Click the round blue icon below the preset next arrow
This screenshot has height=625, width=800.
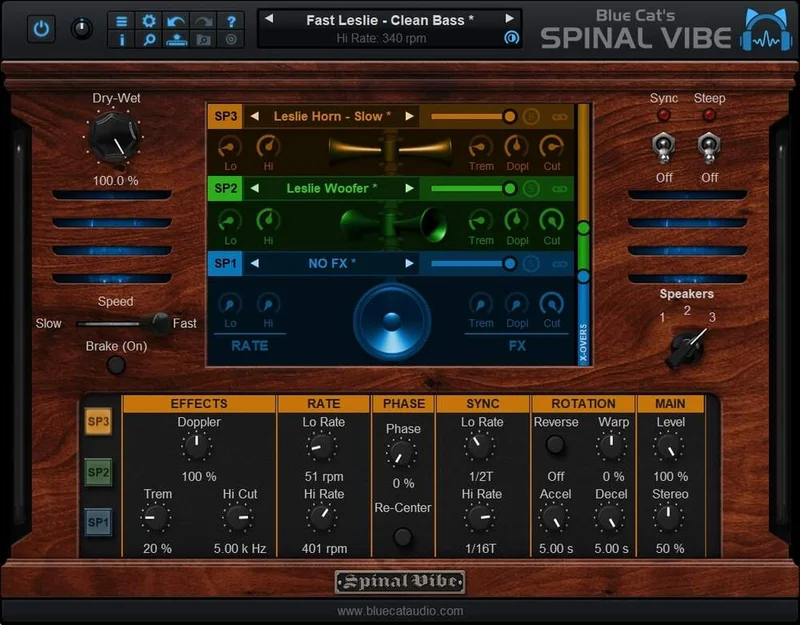pyautogui.click(x=511, y=38)
